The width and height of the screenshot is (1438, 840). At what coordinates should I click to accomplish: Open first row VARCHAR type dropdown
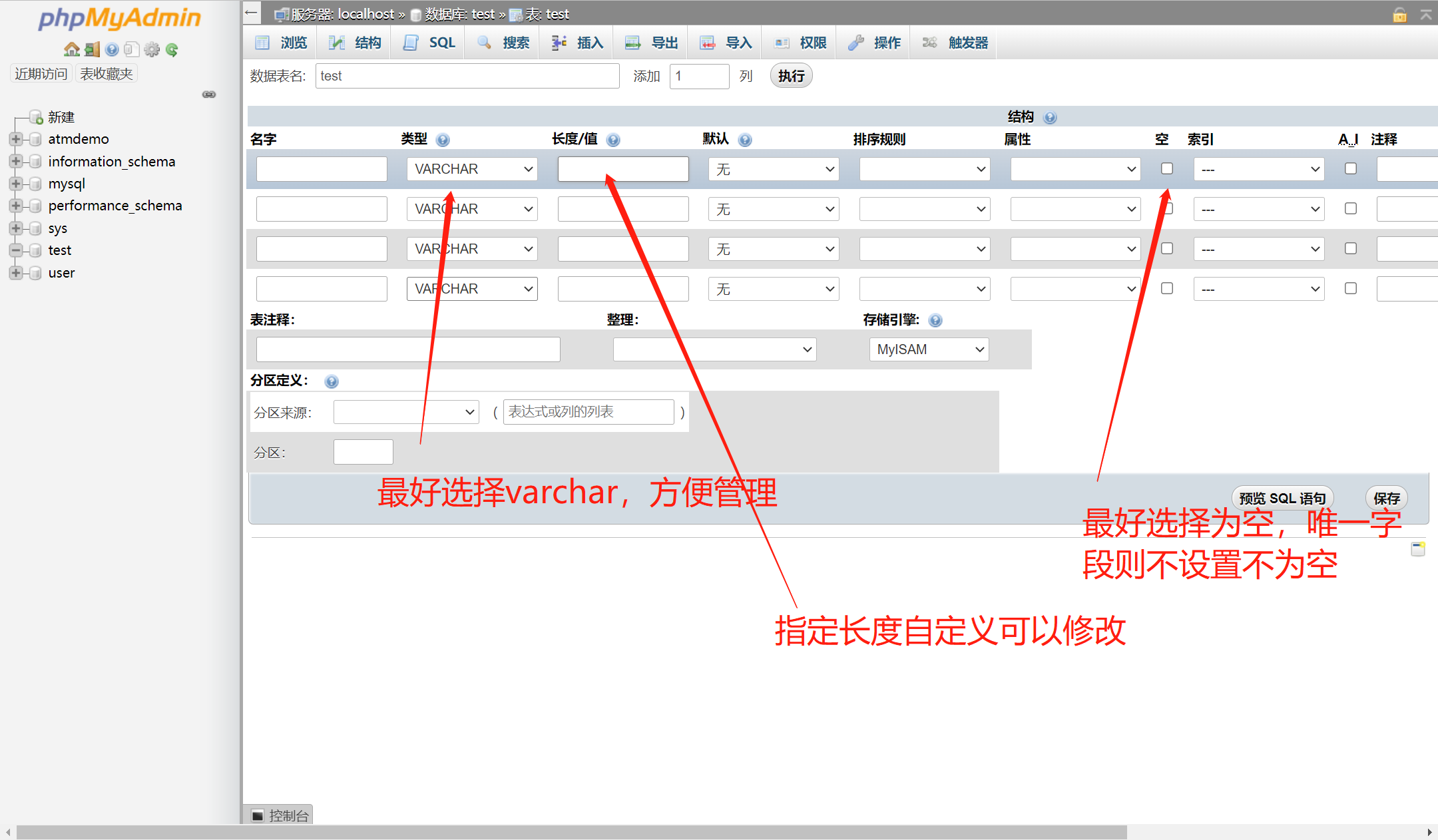tap(471, 169)
